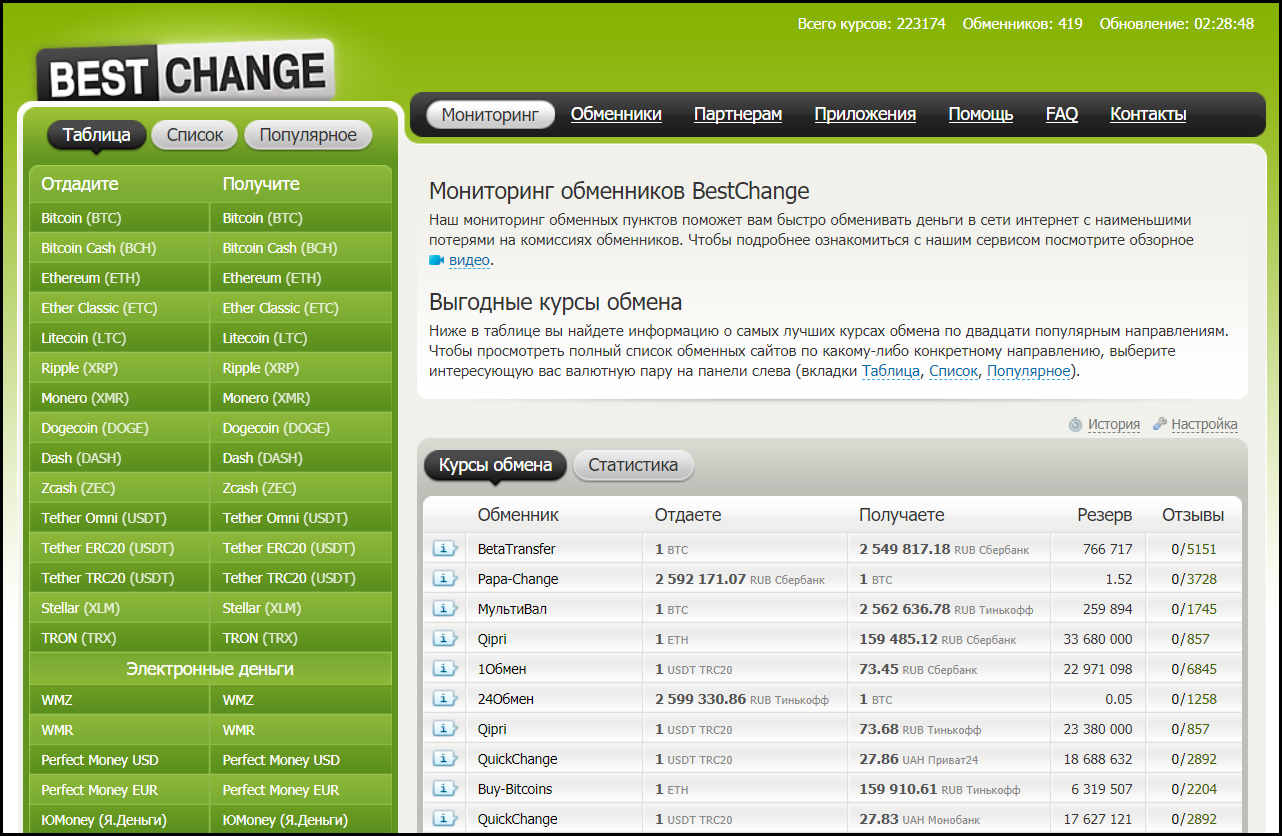Open info icon for МультиВал row
Viewport: 1282px width, 836px height.
(445, 609)
